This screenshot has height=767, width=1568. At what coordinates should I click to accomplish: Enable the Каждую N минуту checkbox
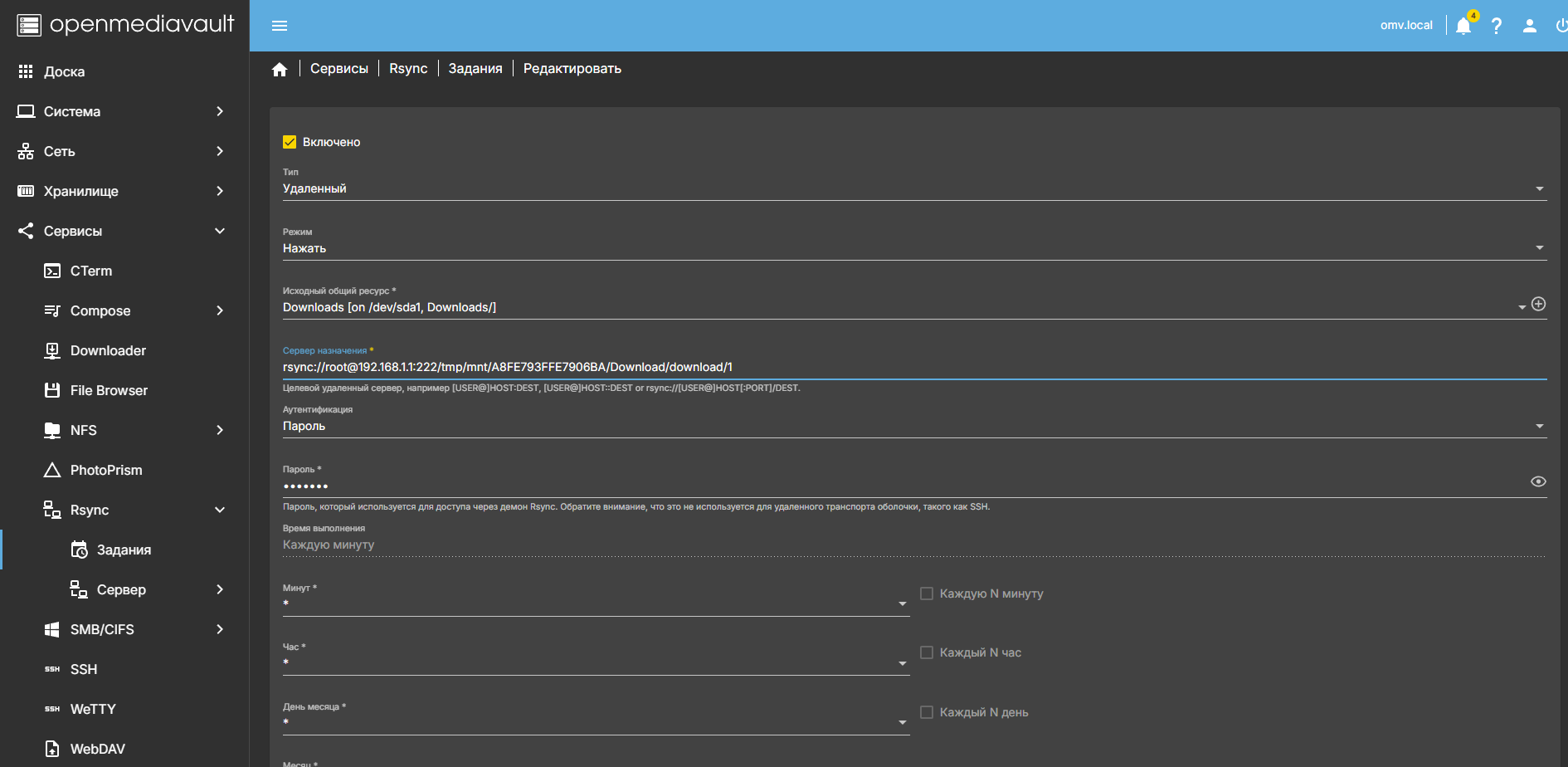(x=927, y=594)
